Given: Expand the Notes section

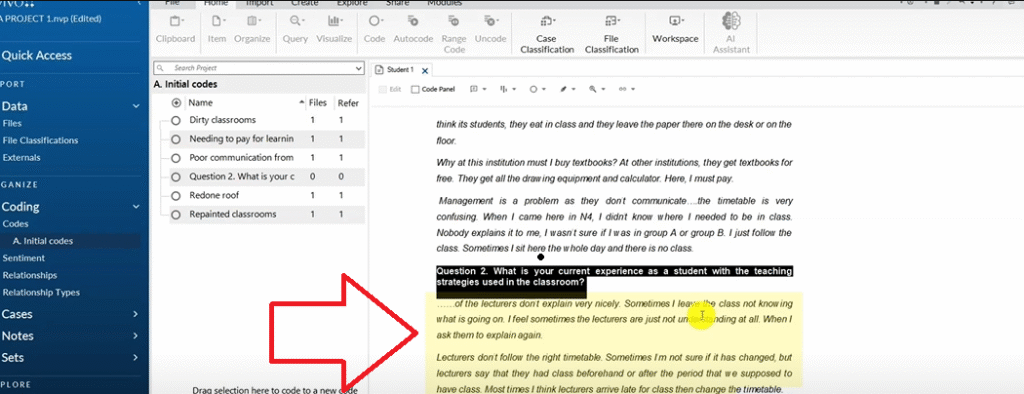Looking at the screenshot, I should 136,336.
